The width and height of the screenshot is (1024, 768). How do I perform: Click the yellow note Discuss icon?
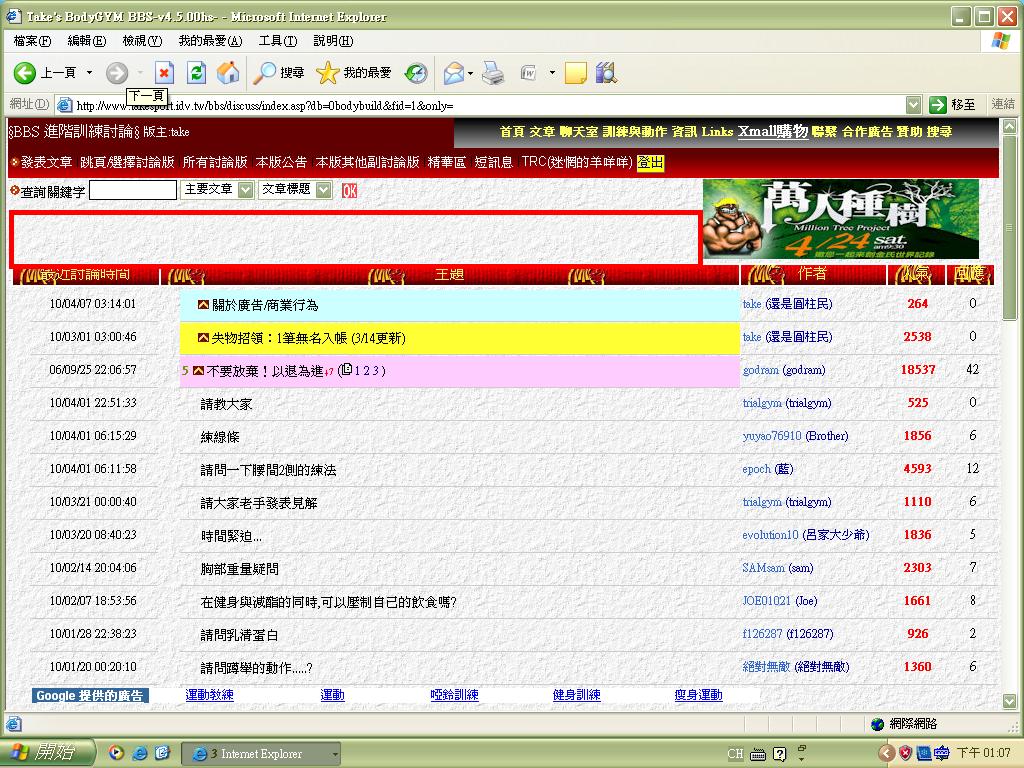pyautogui.click(x=575, y=72)
